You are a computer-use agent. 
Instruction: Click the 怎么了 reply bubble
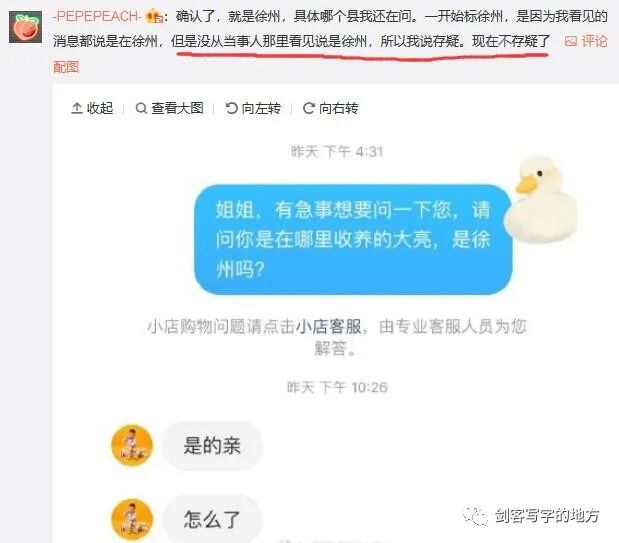pyautogui.click(x=212, y=519)
